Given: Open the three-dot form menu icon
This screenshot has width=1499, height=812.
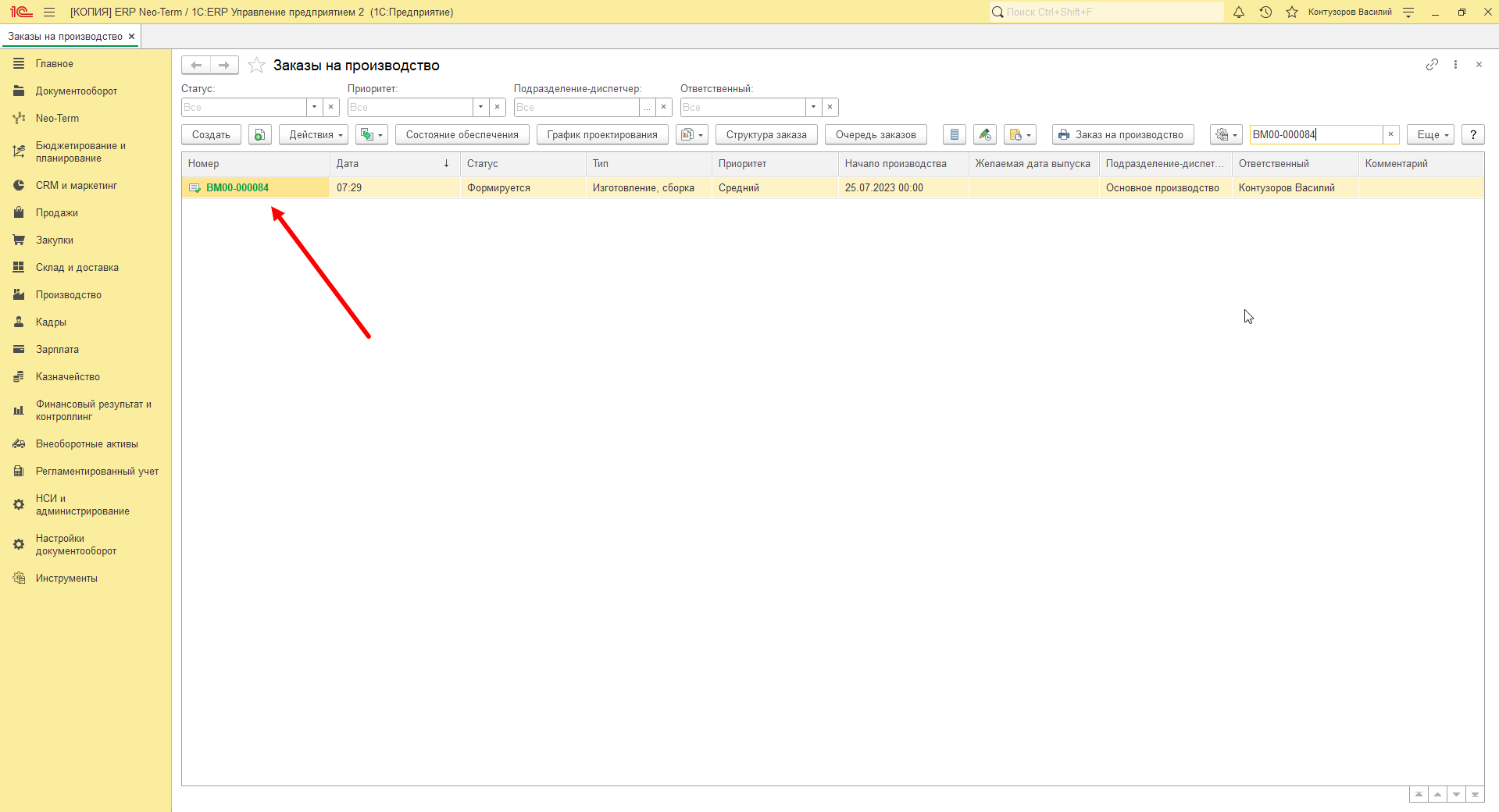Looking at the screenshot, I should (x=1455, y=65).
